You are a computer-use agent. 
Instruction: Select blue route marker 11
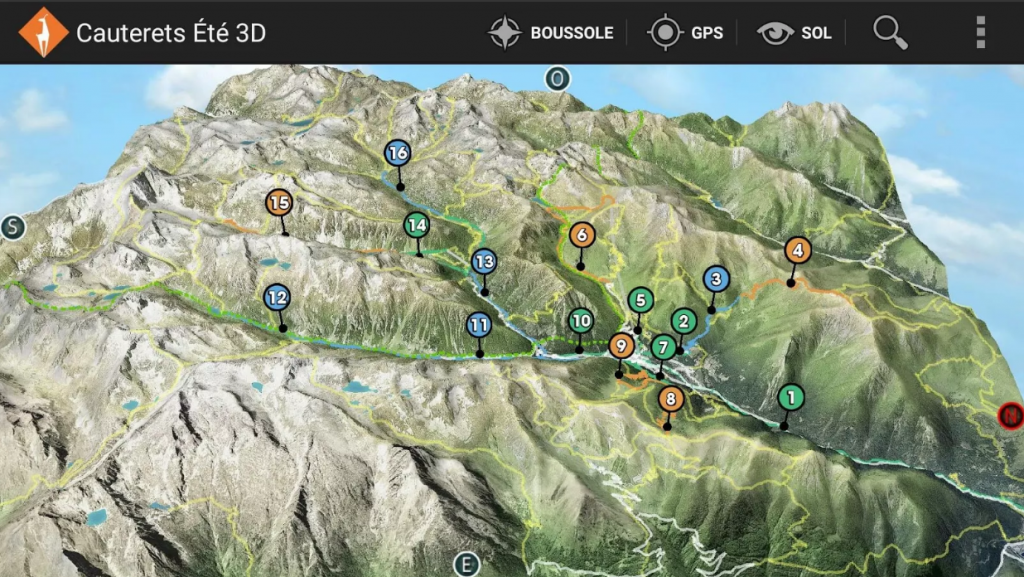pyautogui.click(x=479, y=324)
